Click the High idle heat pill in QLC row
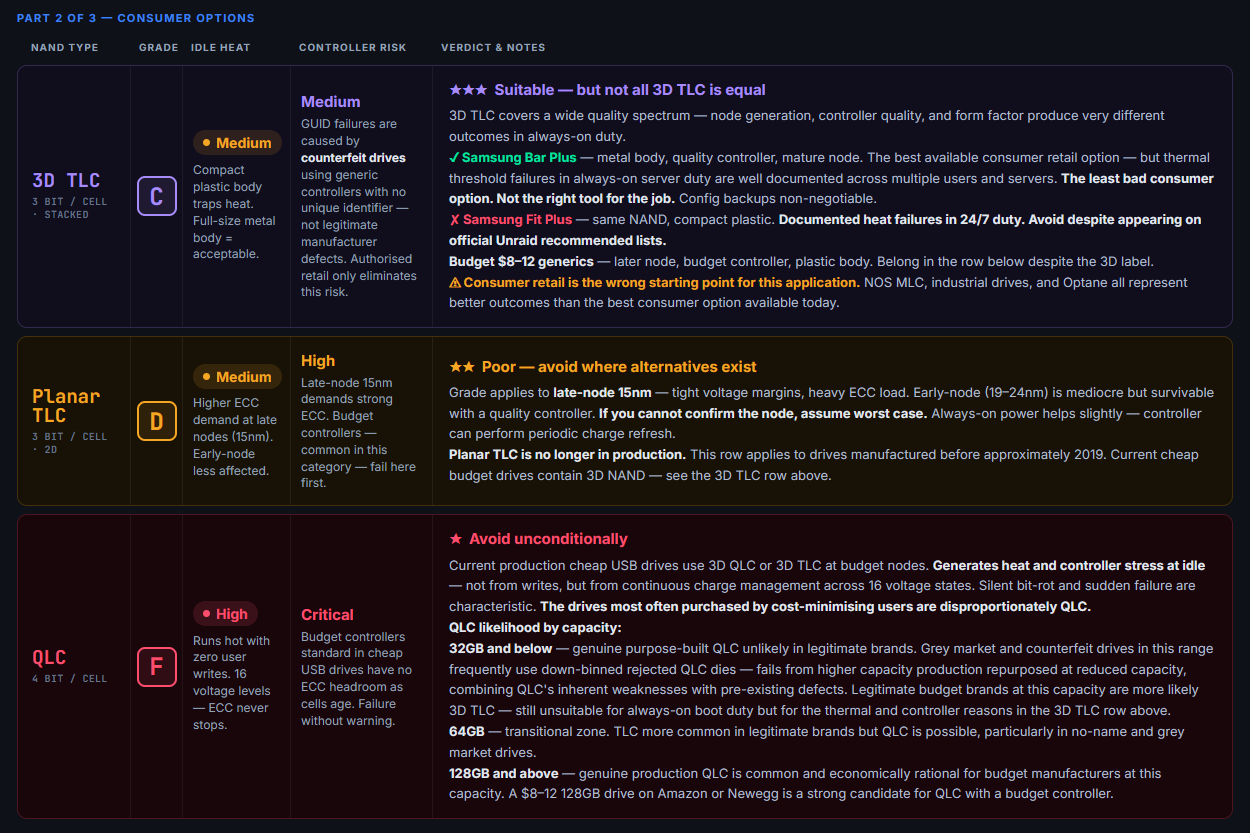1250x833 pixels. click(225, 614)
